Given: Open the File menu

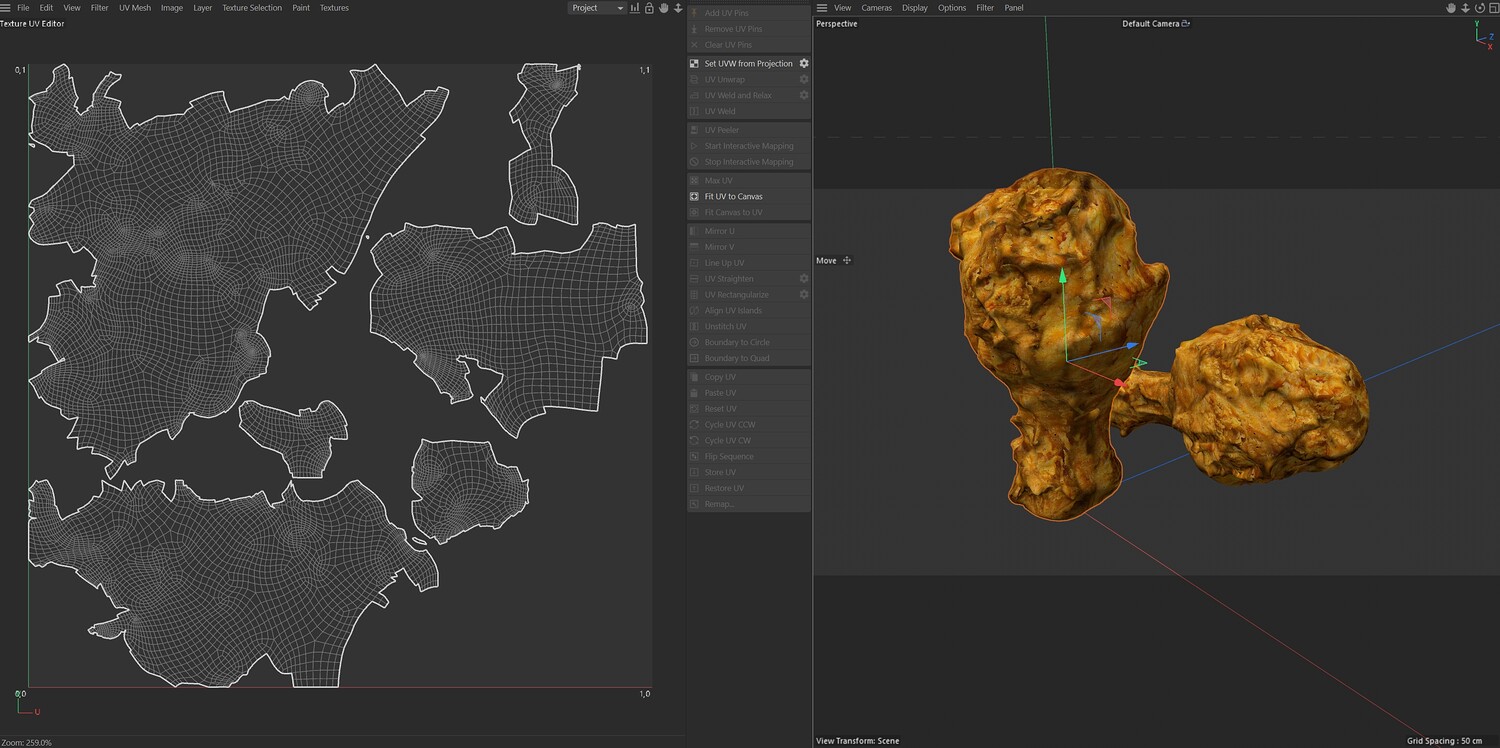Looking at the screenshot, I should pyautogui.click(x=23, y=8).
